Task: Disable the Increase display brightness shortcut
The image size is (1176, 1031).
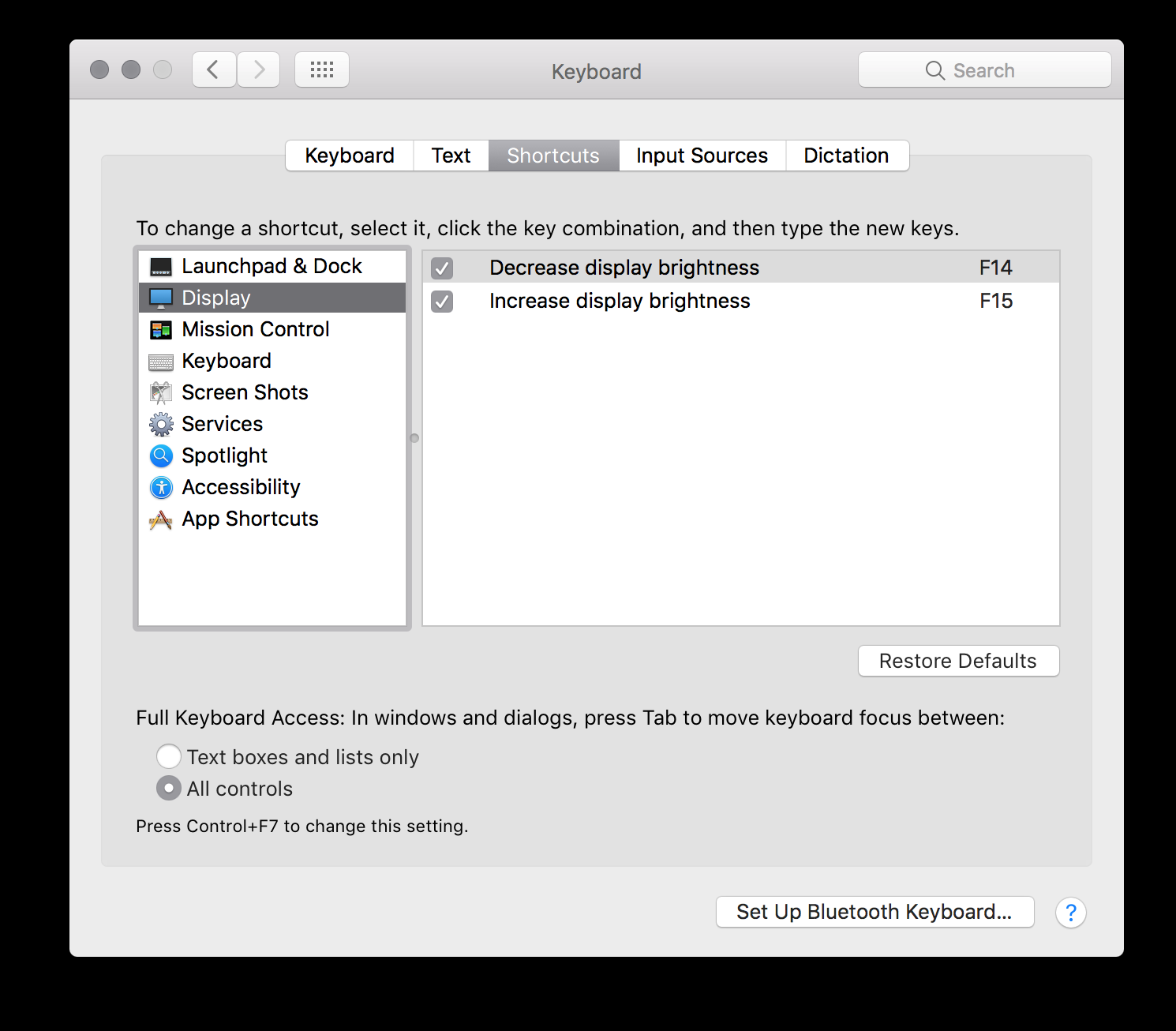Action: tap(441, 302)
